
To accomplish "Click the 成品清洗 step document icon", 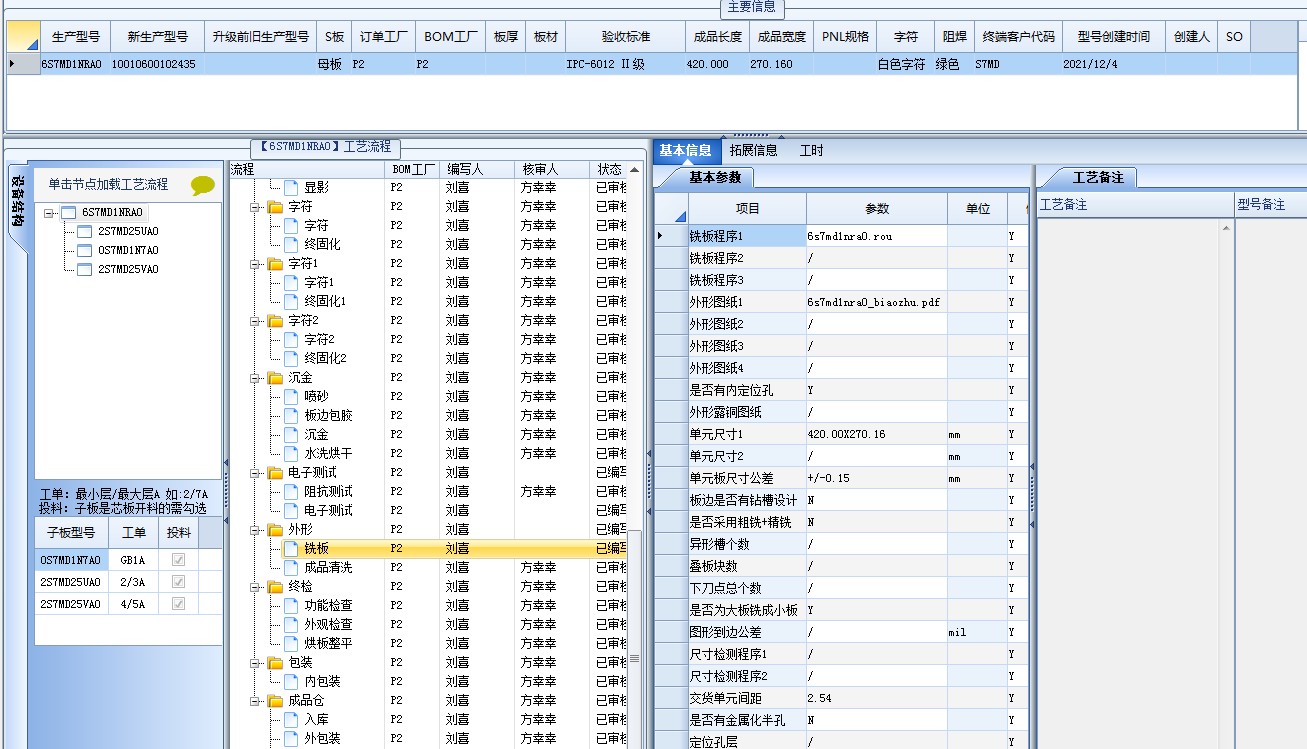I will [291, 567].
